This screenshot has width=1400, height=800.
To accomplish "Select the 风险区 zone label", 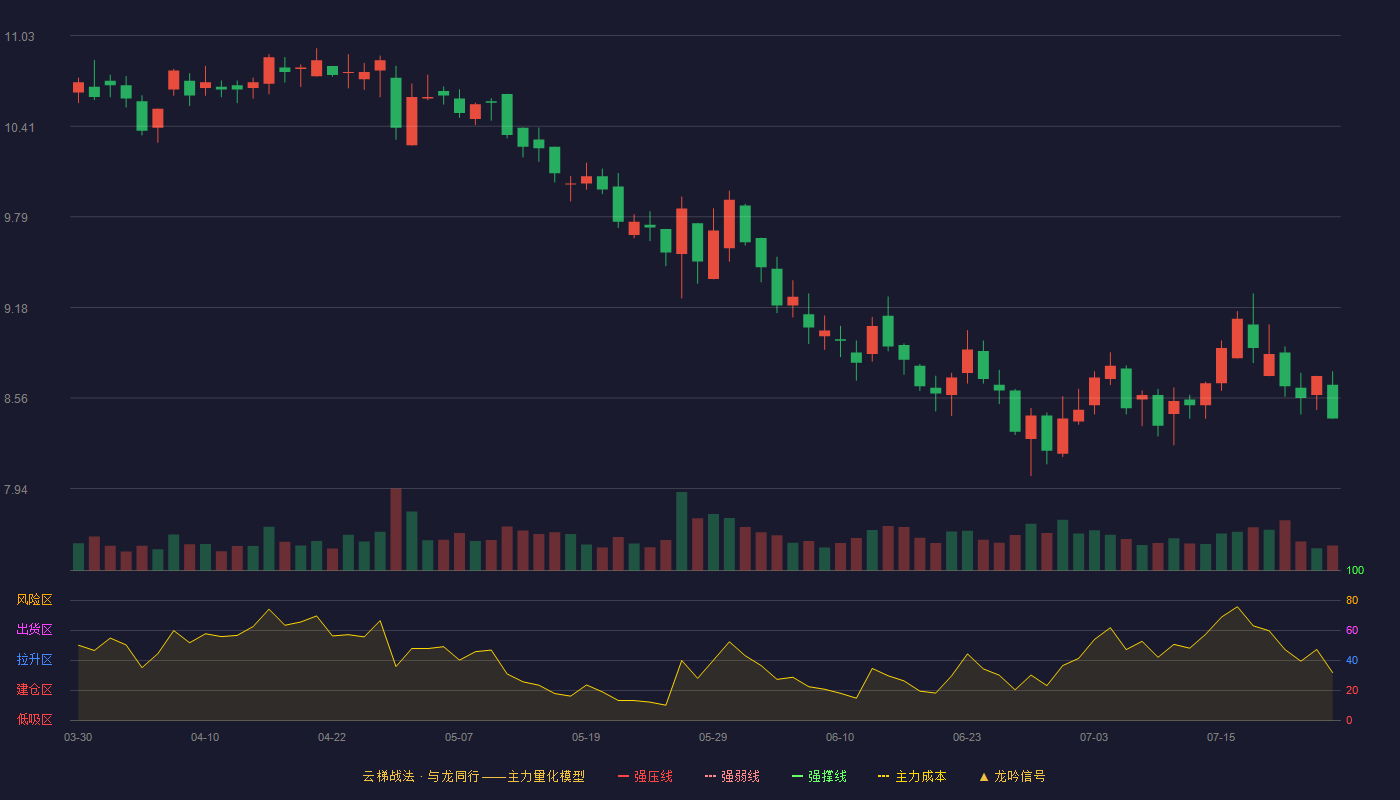I will (34, 600).
